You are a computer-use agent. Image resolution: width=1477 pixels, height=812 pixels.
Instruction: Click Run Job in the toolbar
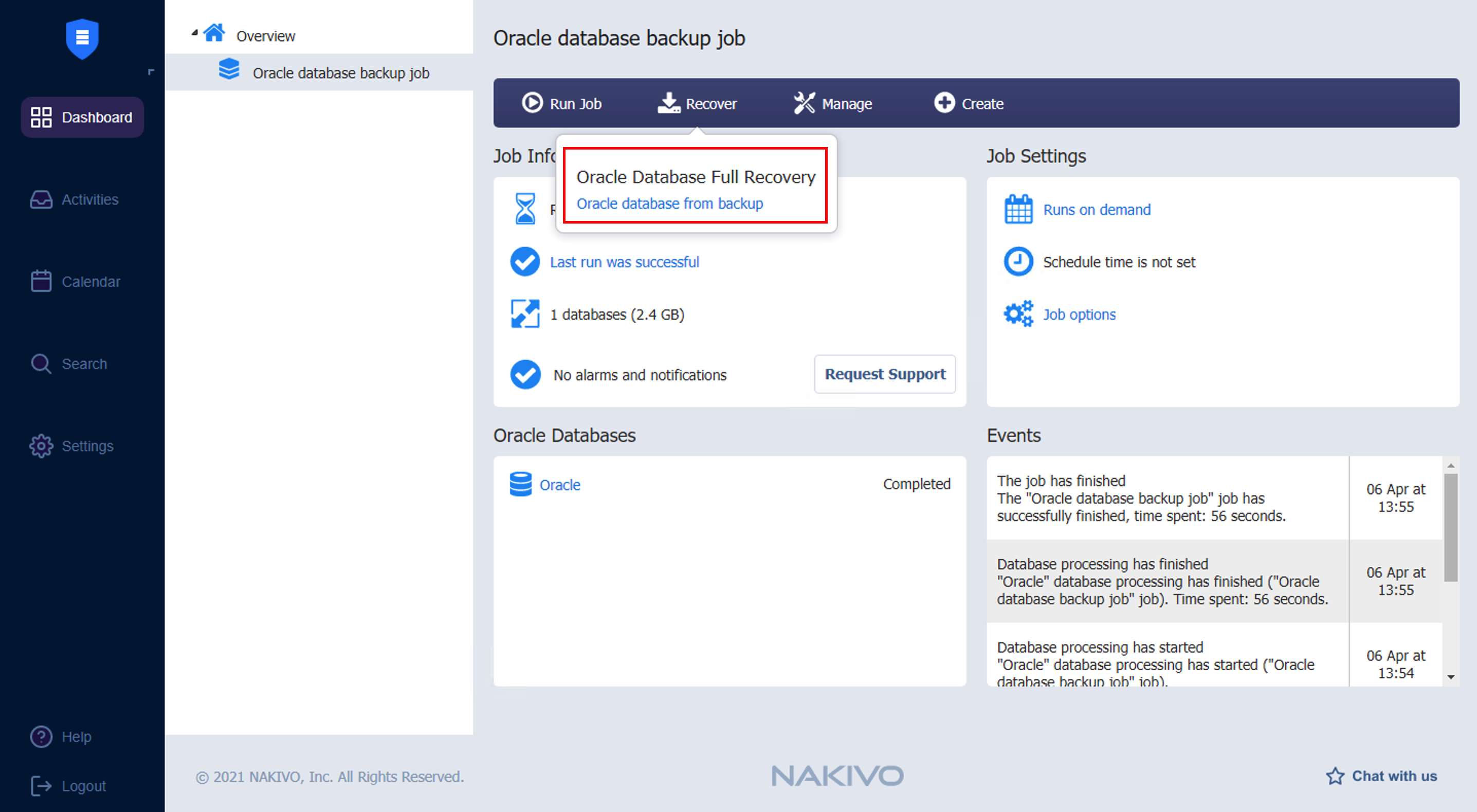coord(562,103)
